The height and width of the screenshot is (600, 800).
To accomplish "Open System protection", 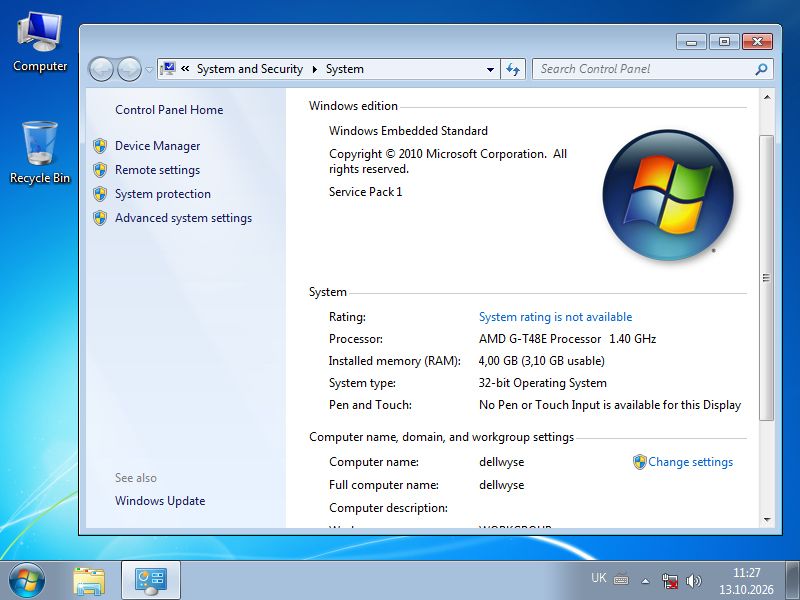I will point(163,194).
